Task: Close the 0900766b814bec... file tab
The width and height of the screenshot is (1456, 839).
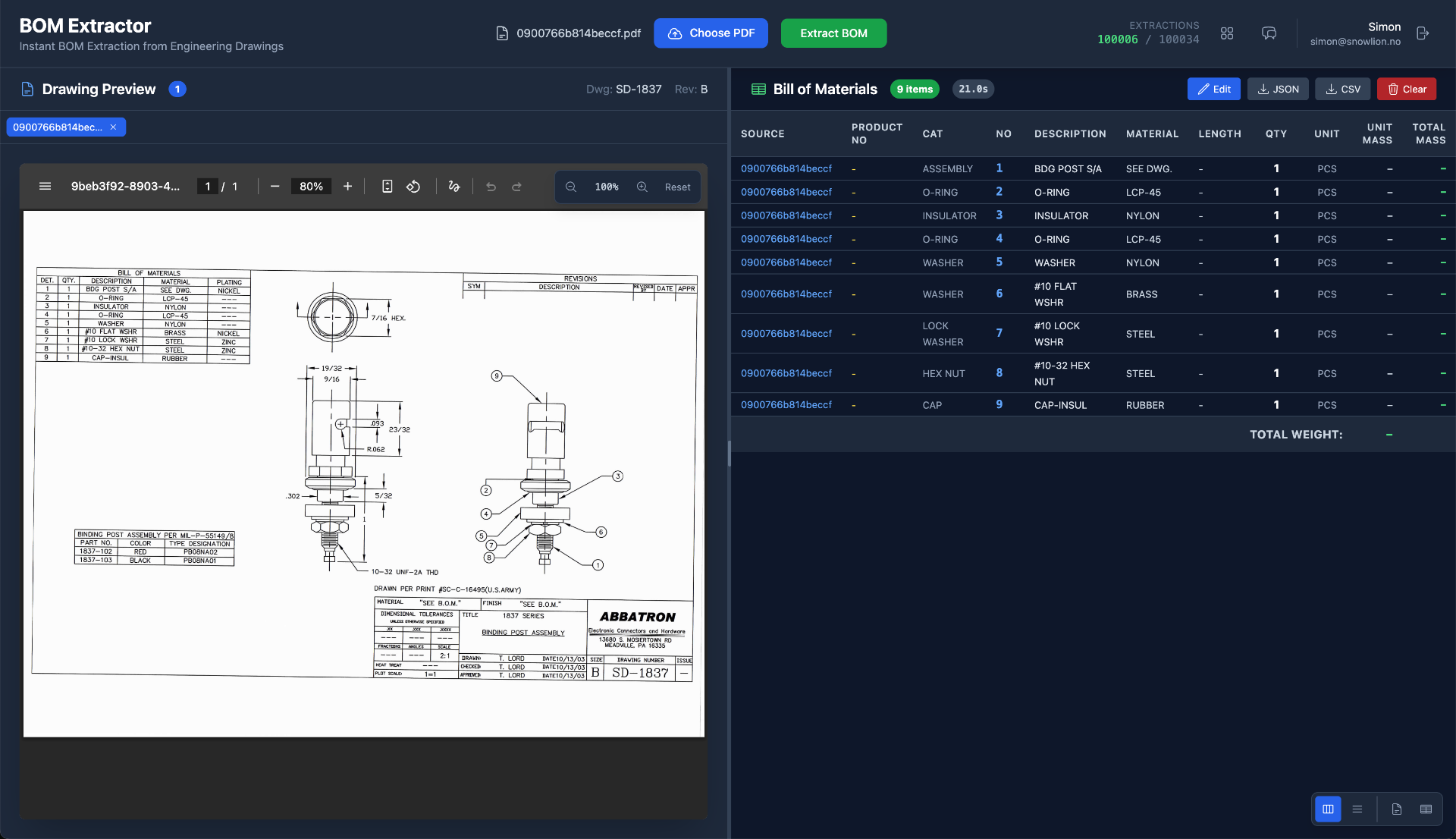Action: click(113, 127)
